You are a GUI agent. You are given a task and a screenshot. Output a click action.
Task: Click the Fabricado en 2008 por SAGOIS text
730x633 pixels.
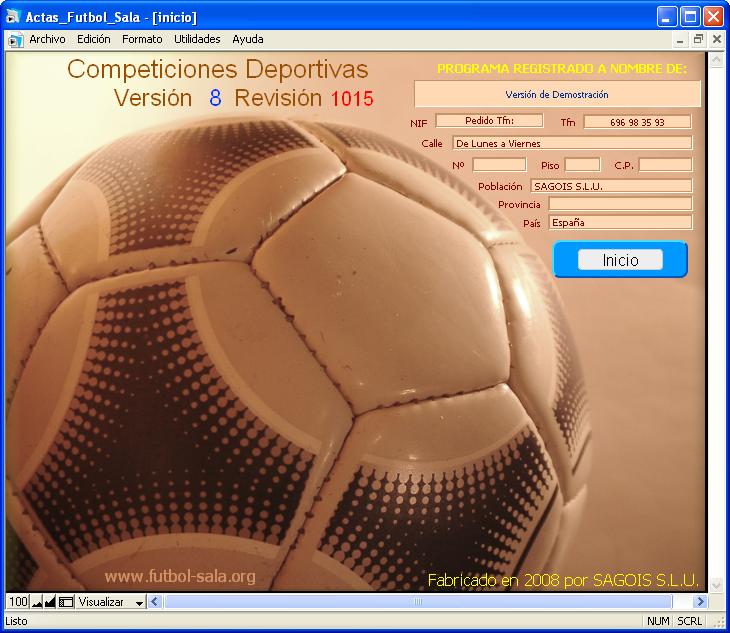click(x=563, y=580)
